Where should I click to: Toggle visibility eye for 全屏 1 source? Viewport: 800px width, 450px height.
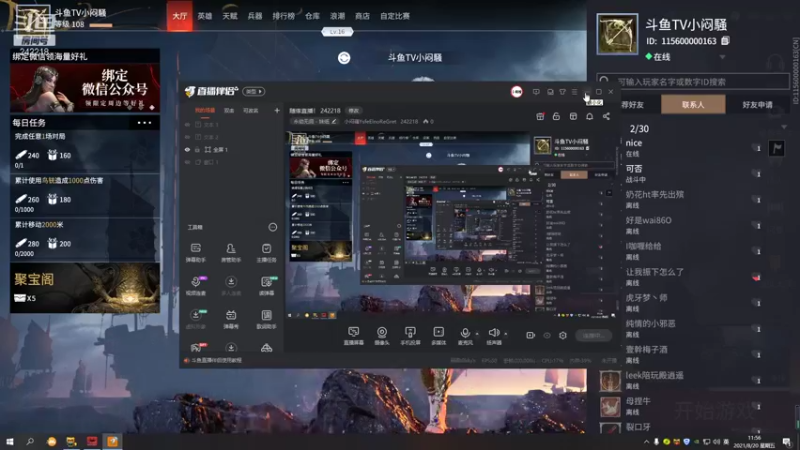coord(187,149)
